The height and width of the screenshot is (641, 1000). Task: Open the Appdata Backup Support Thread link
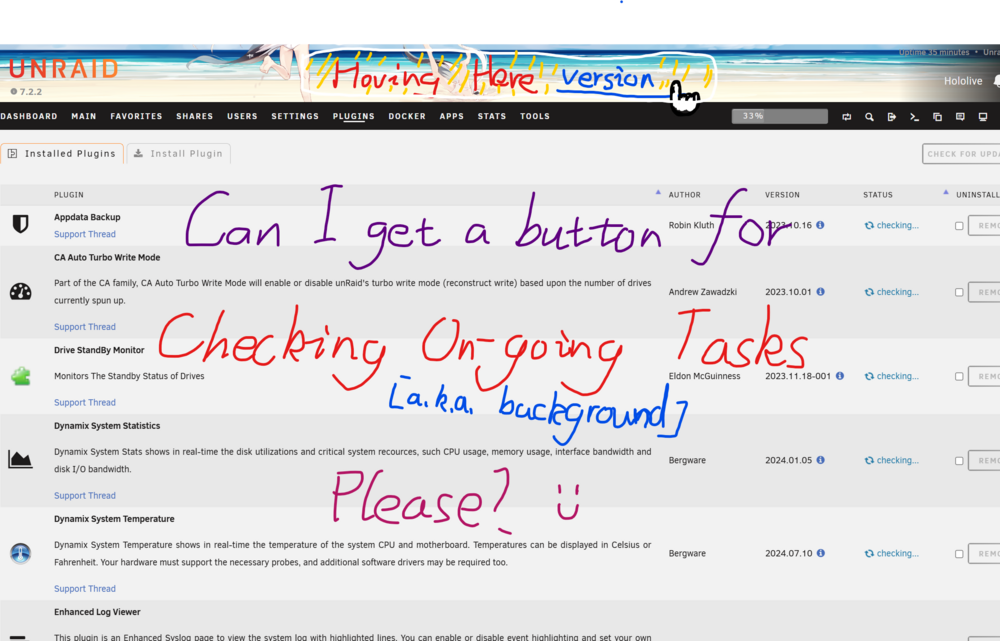(x=85, y=234)
